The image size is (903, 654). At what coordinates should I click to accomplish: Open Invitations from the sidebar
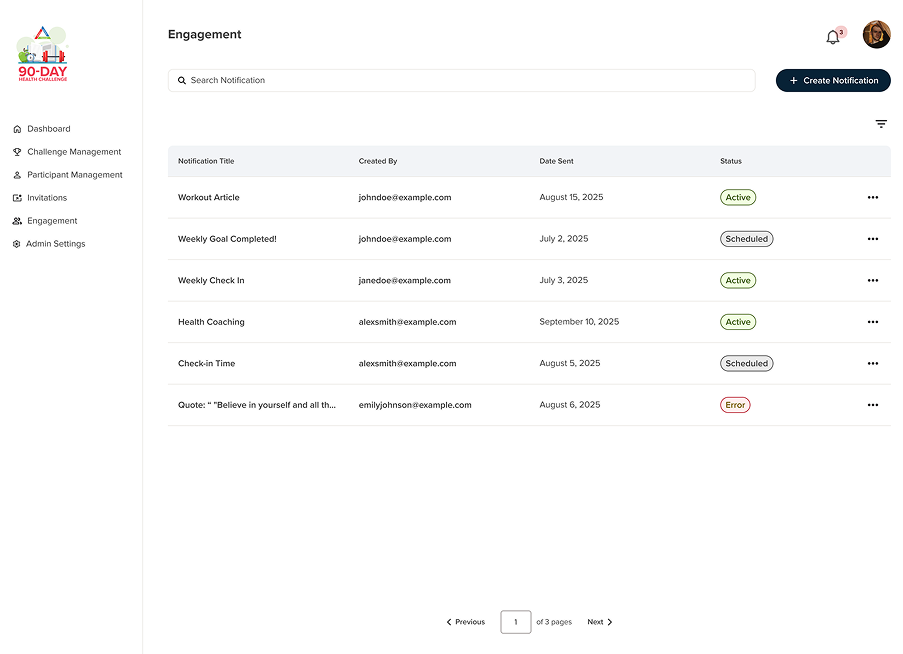[x=47, y=198]
